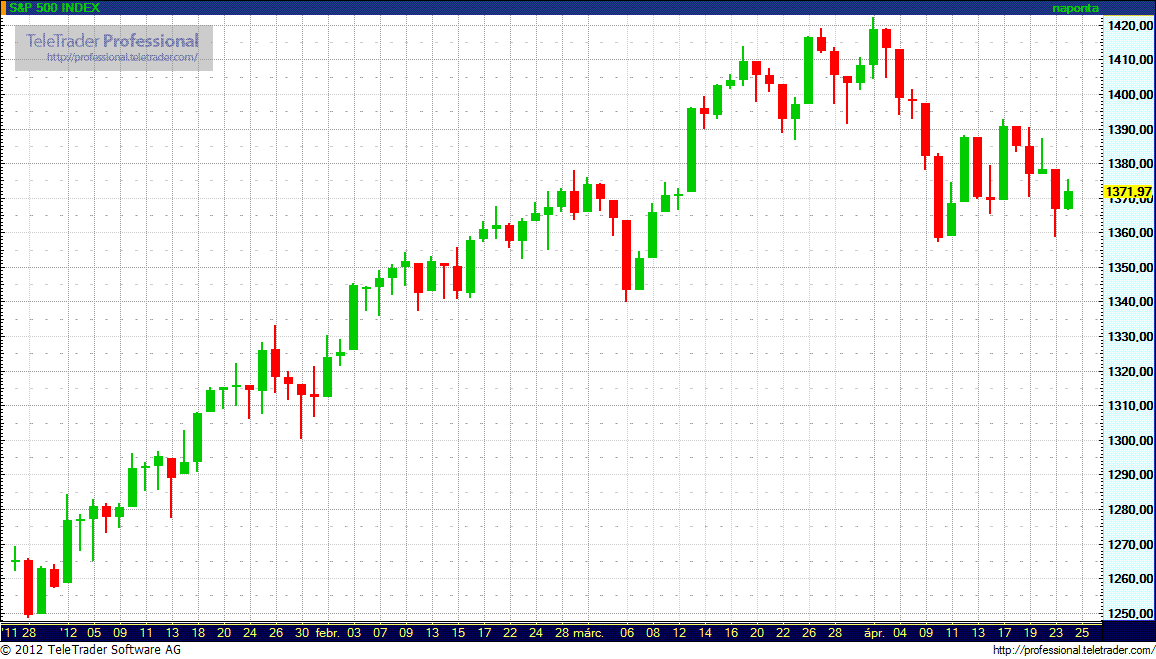Click the 1360,00 price axis label
The height and width of the screenshot is (659, 1156).
[1130, 233]
